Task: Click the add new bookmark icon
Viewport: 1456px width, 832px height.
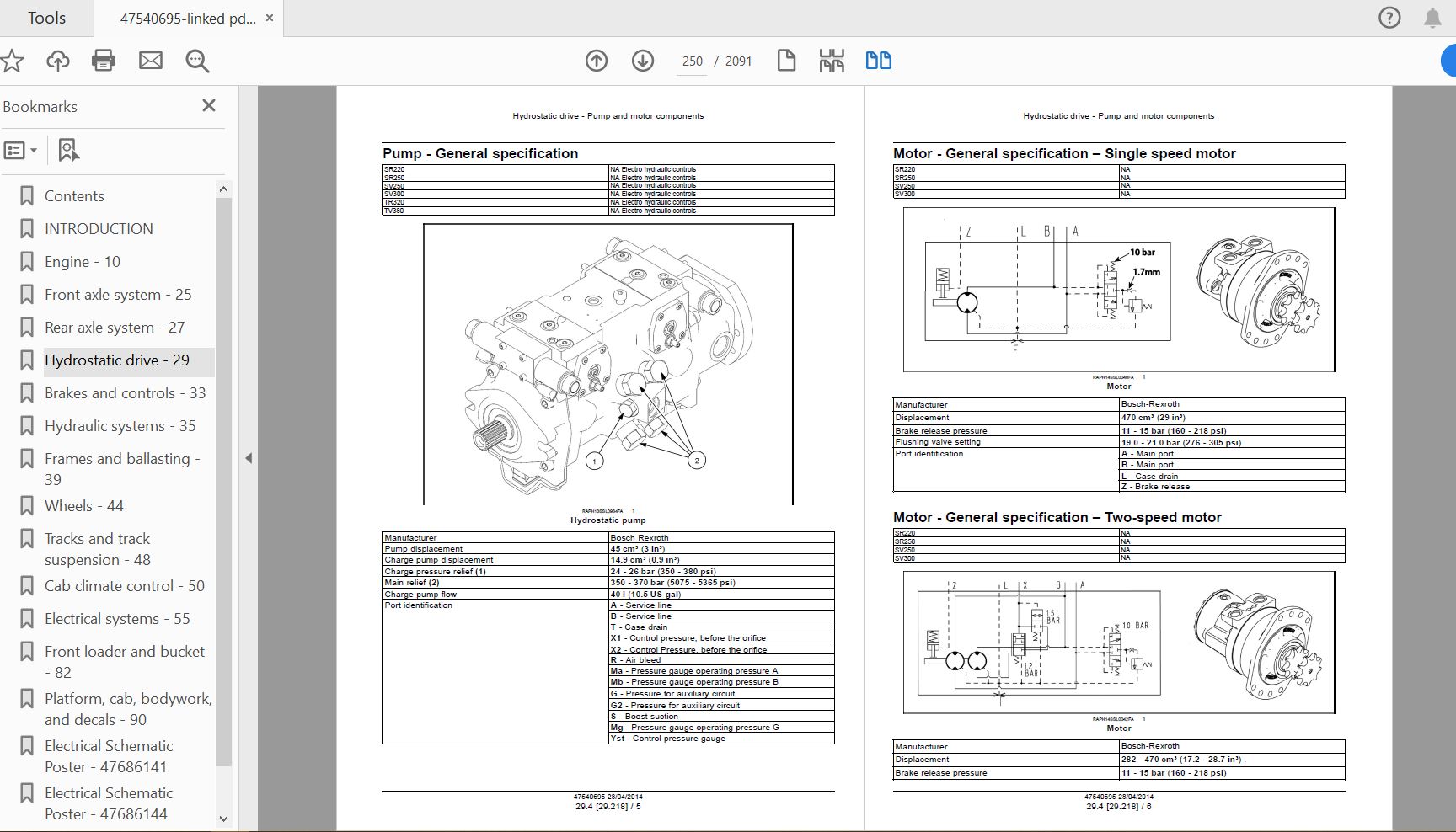Action: (x=68, y=151)
